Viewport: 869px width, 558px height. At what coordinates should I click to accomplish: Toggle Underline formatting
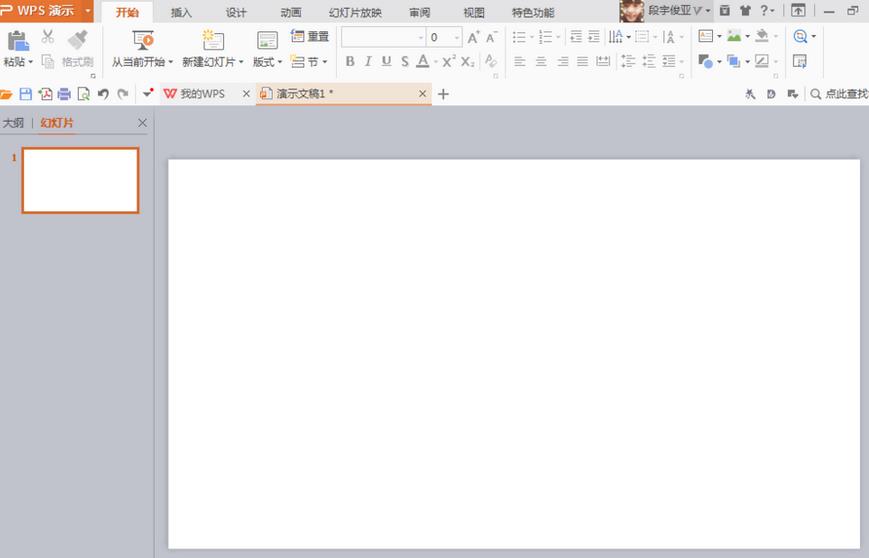pyautogui.click(x=386, y=62)
